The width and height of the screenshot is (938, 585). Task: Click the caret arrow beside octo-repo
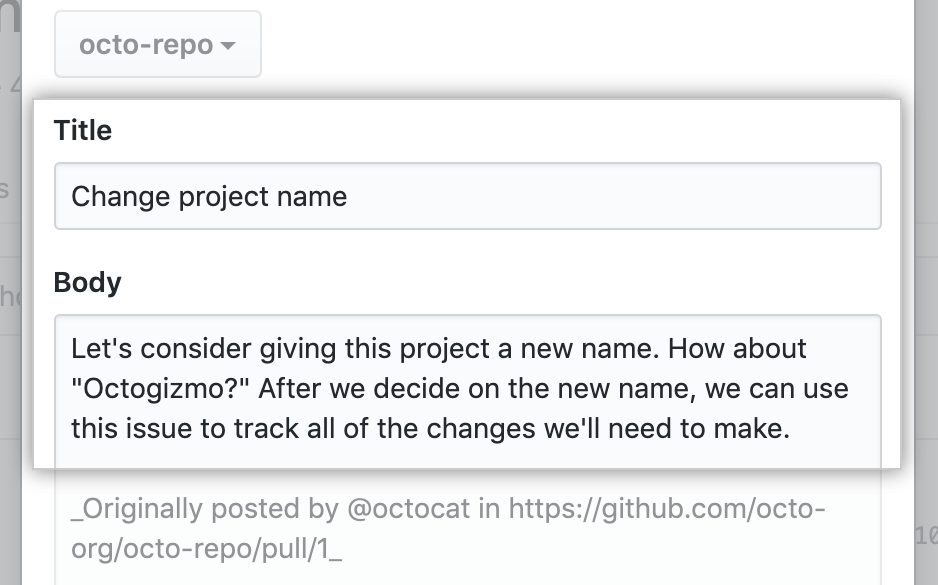point(228,46)
